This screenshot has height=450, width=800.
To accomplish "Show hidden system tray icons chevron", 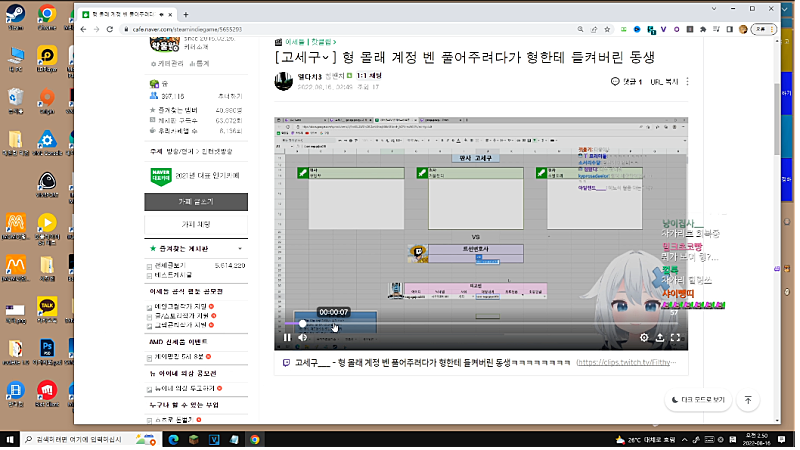I will [684, 439].
